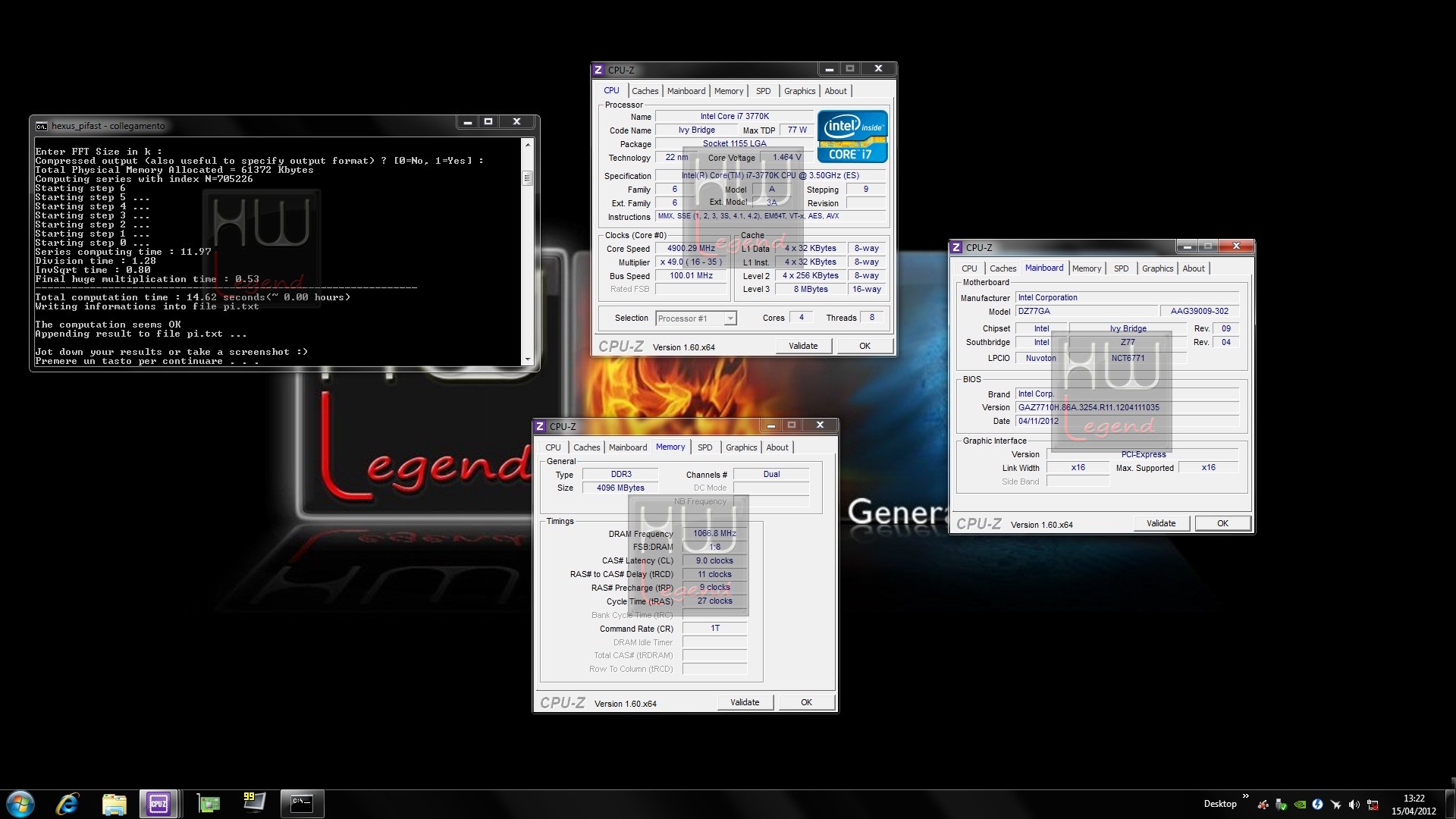Click the Intel Core i7 logo badge

click(x=852, y=137)
